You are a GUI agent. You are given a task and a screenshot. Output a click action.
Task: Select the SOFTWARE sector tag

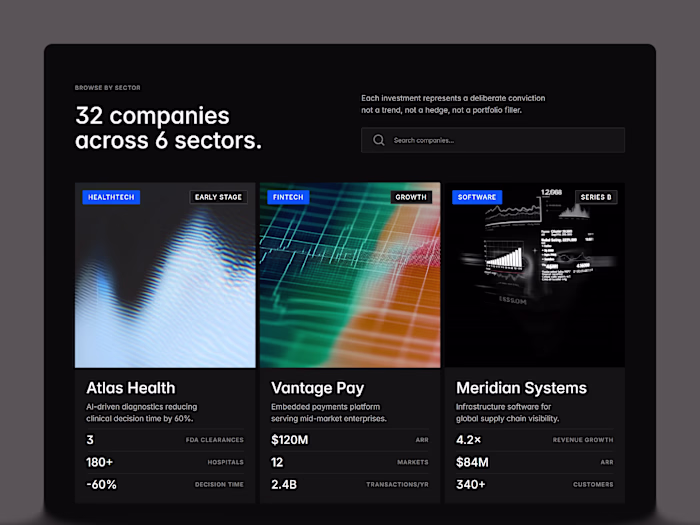pyautogui.click(x=477, y=197)
